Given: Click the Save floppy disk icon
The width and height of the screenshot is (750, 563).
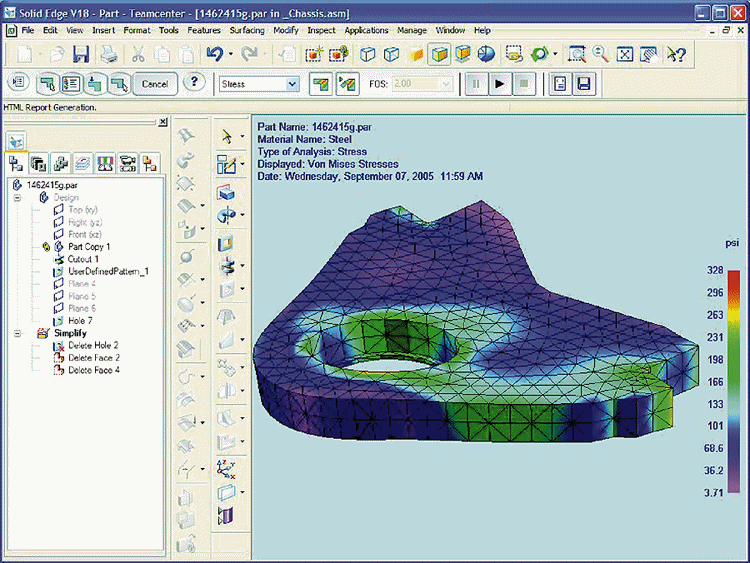Looking at the screenshot, I should [x=81, y=54].
